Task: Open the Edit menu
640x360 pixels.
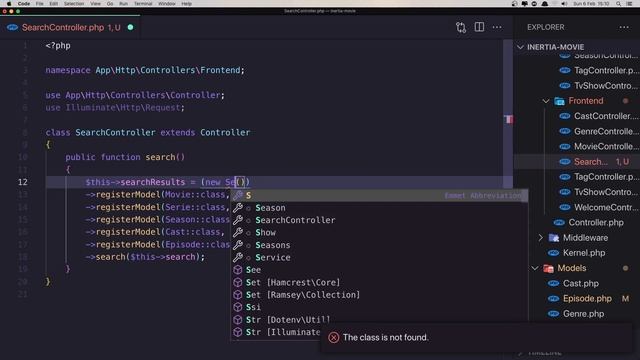Action: click(x=53, y=4)
